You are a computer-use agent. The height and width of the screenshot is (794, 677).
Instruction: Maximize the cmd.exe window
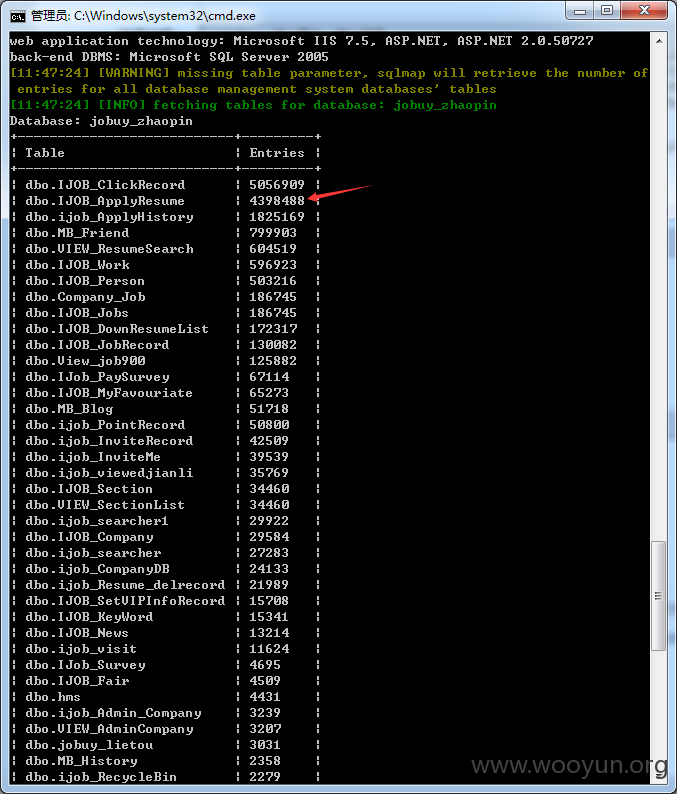pyautogui.click(x=607, y=11)
